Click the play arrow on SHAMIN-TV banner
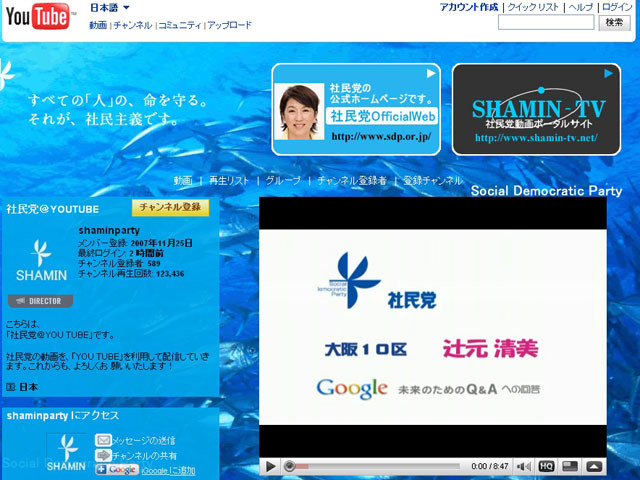 pos(608,73)
